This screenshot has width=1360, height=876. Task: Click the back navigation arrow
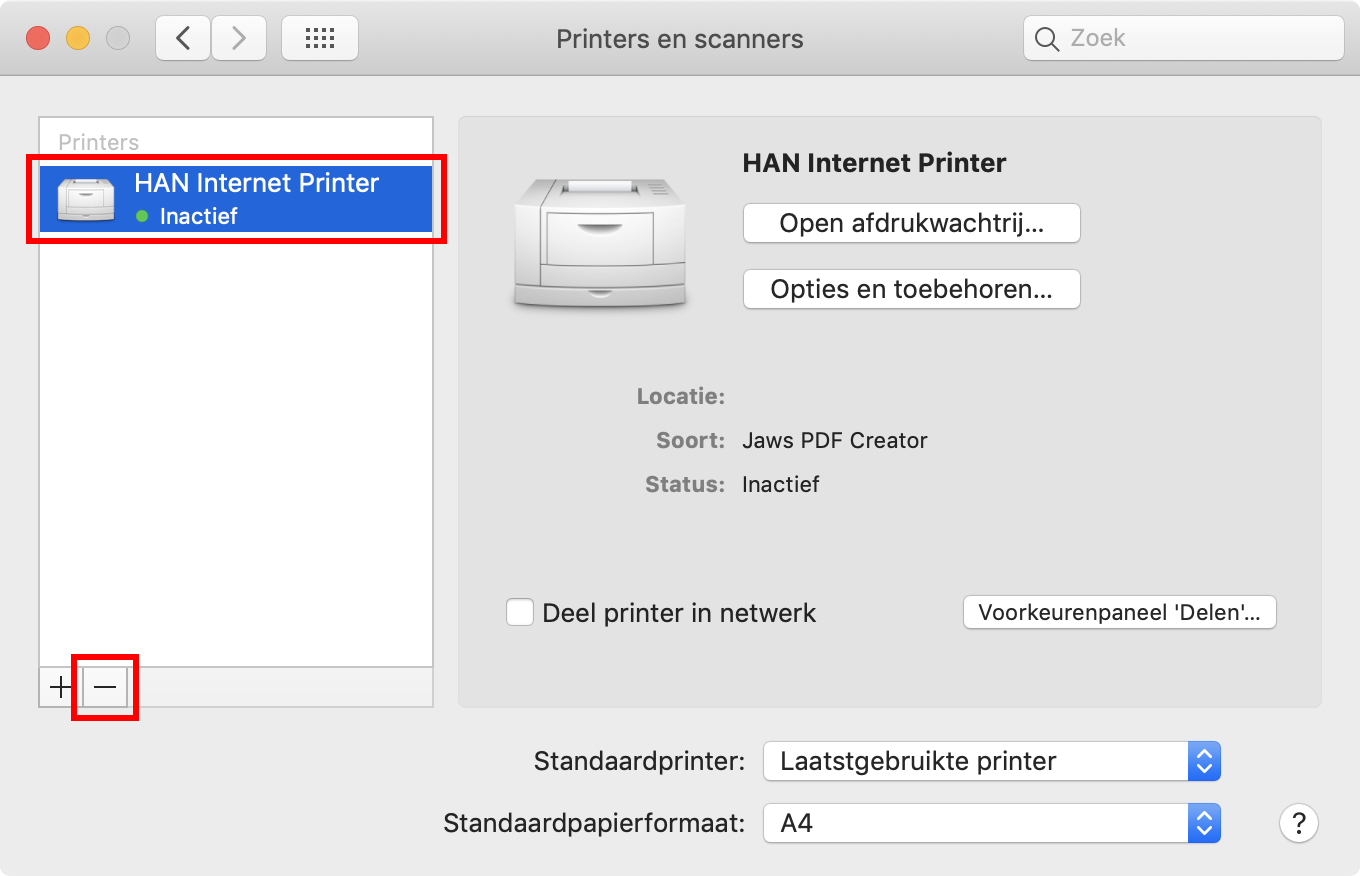point(182,37)
